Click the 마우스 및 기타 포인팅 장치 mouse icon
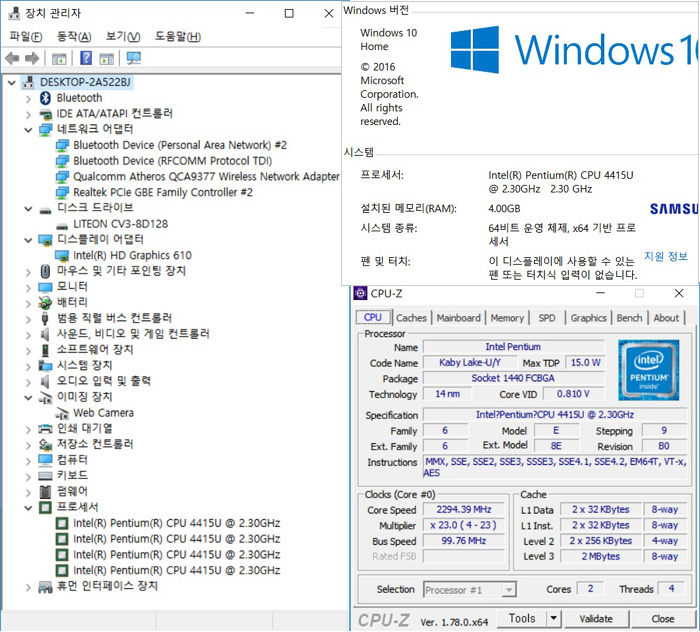 45,271
